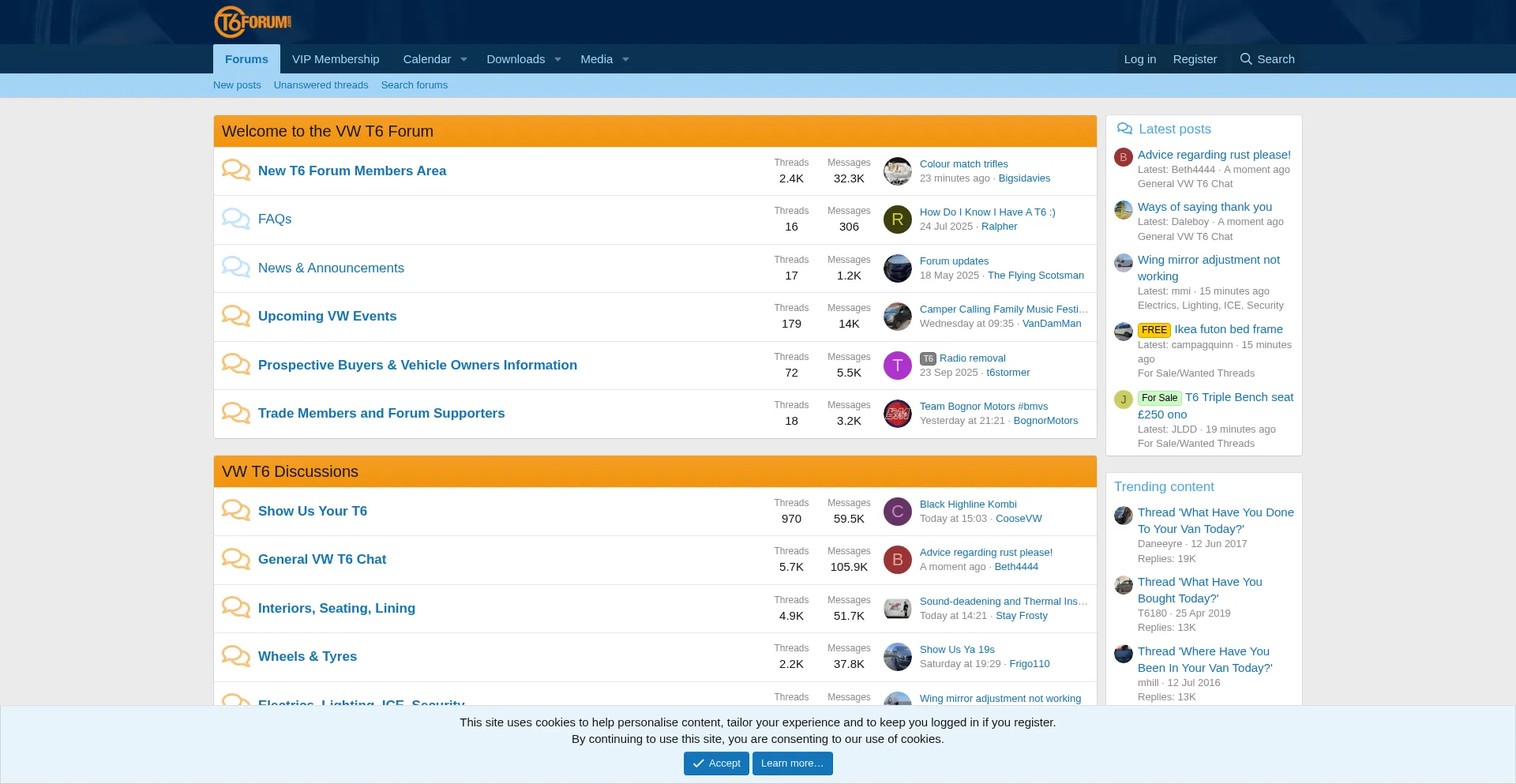This screenshot has width=1516, height=784.
Task: Click the Search magnifier icon in navbar
Action: 1246,59
